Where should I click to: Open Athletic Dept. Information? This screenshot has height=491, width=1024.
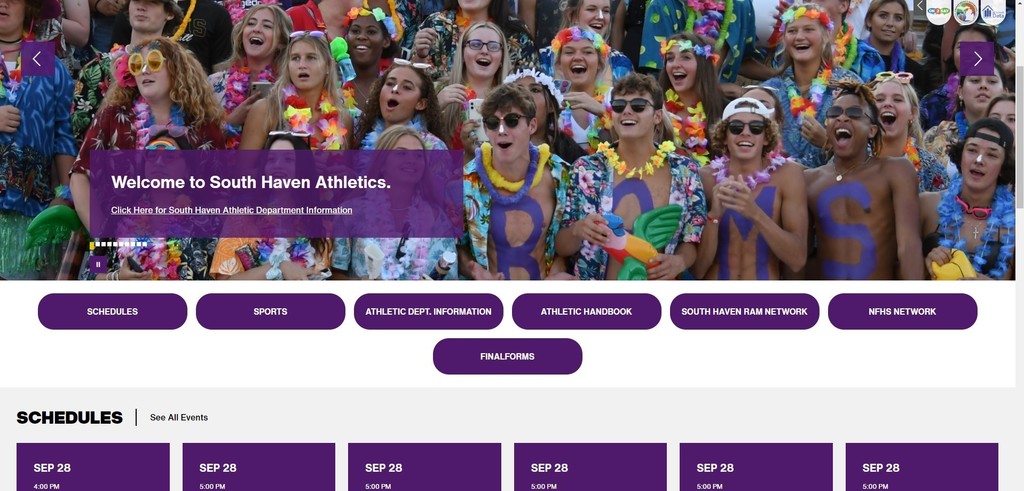(428, 311)
